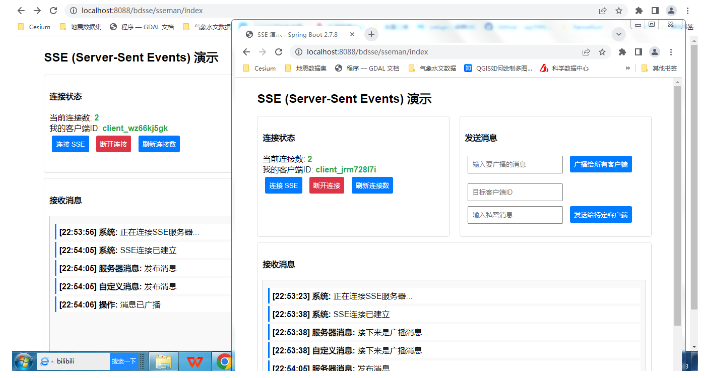Open 气象水文数据 bookmark folder in front window
The height and width of the screenshot is (378, 705).
[432, 68]
